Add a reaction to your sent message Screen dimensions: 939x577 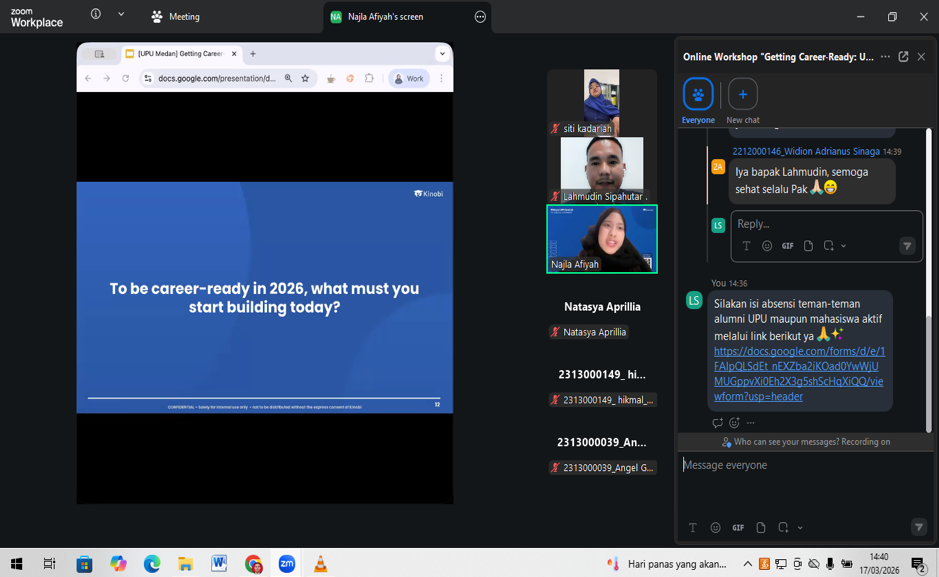click(x=734, y=423)
